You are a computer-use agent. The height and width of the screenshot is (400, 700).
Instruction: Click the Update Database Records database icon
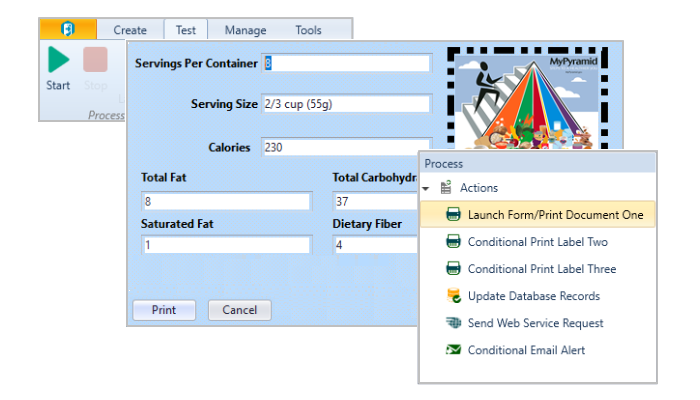point(452,296)
